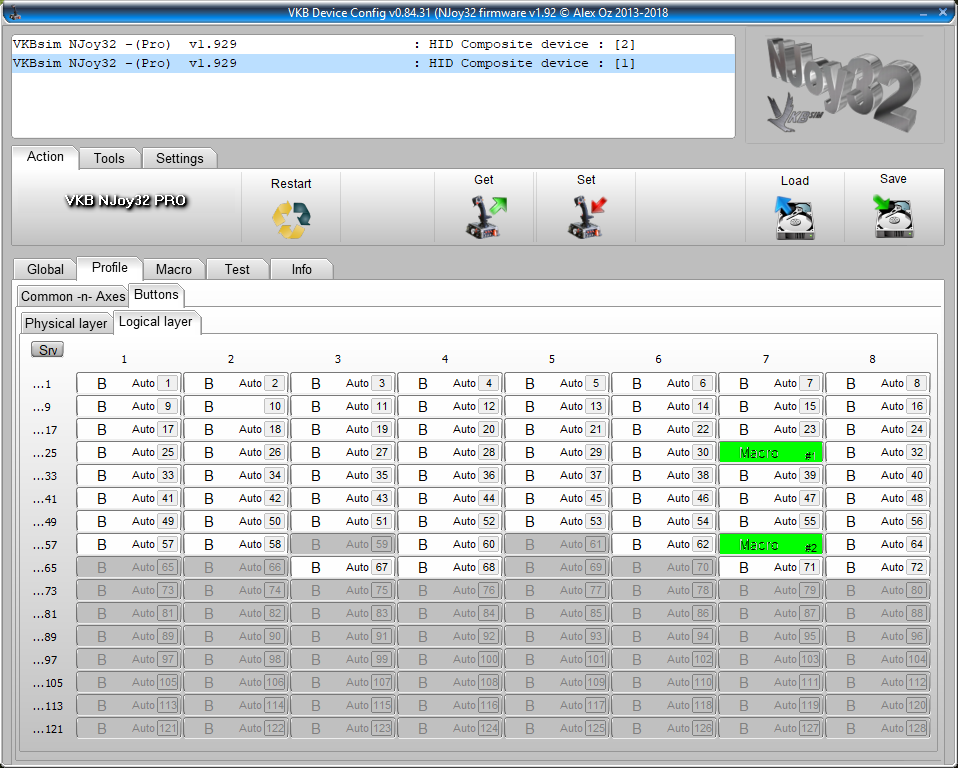The image size is (958, 768).
Task: Click logical button cell 36
Action: 450,475
